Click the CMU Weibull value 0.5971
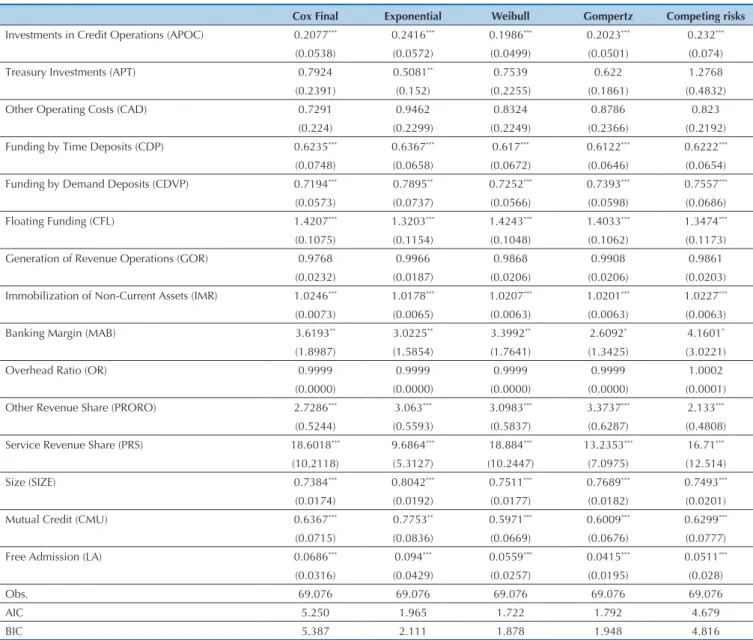 (510, 519)
